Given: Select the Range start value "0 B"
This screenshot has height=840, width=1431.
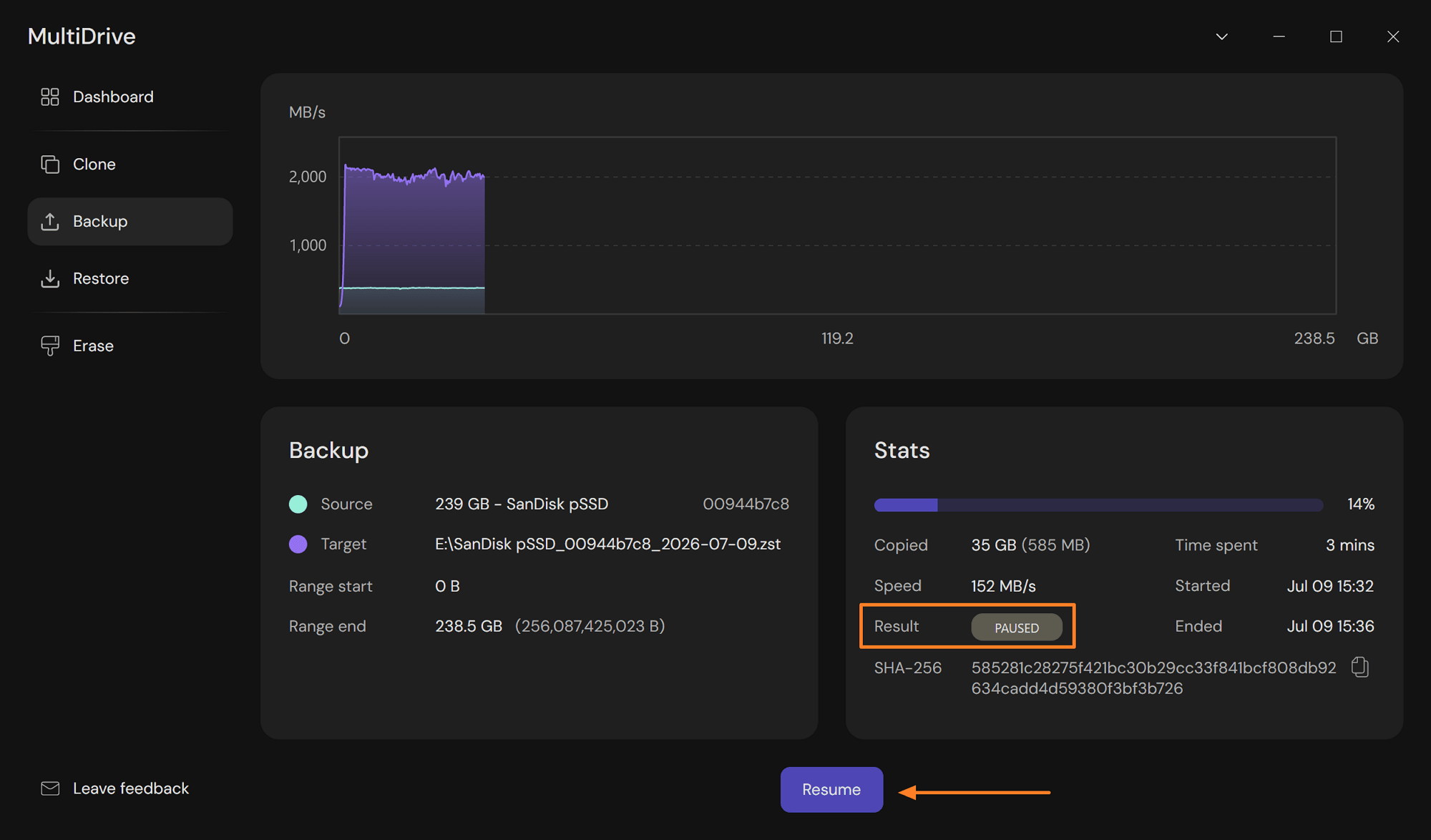Looking at the screenshot, I should (x=447, y=586).
